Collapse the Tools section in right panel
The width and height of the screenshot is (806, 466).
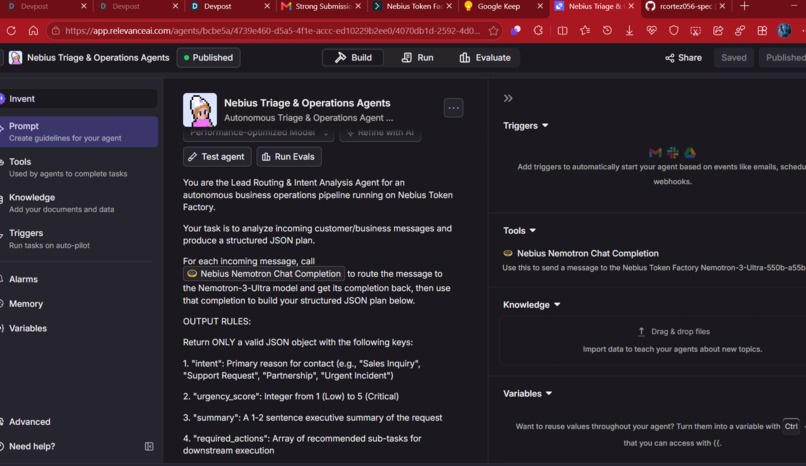click(x=519, y=231)
